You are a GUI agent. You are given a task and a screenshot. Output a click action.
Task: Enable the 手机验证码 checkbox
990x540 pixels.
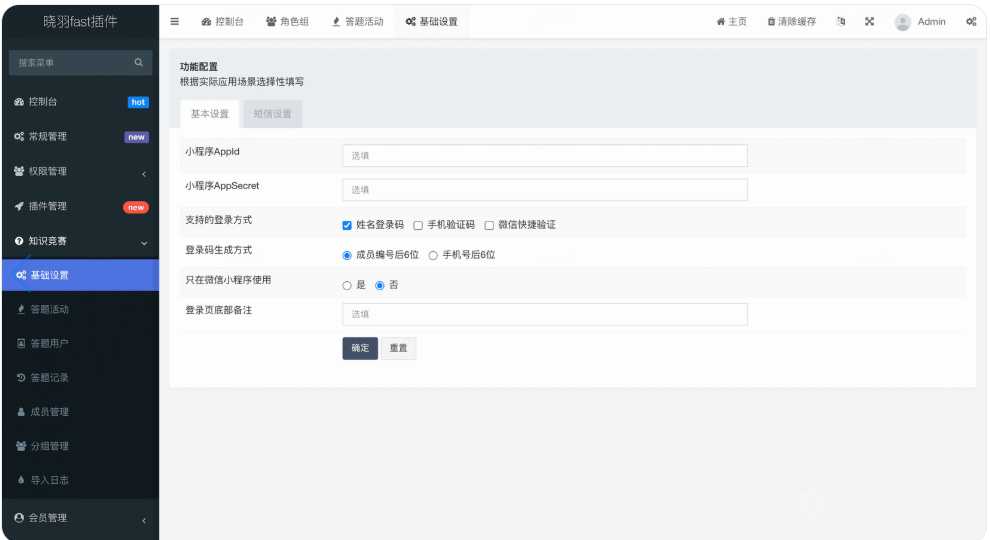pyautogui.click(x=418, y=225)
